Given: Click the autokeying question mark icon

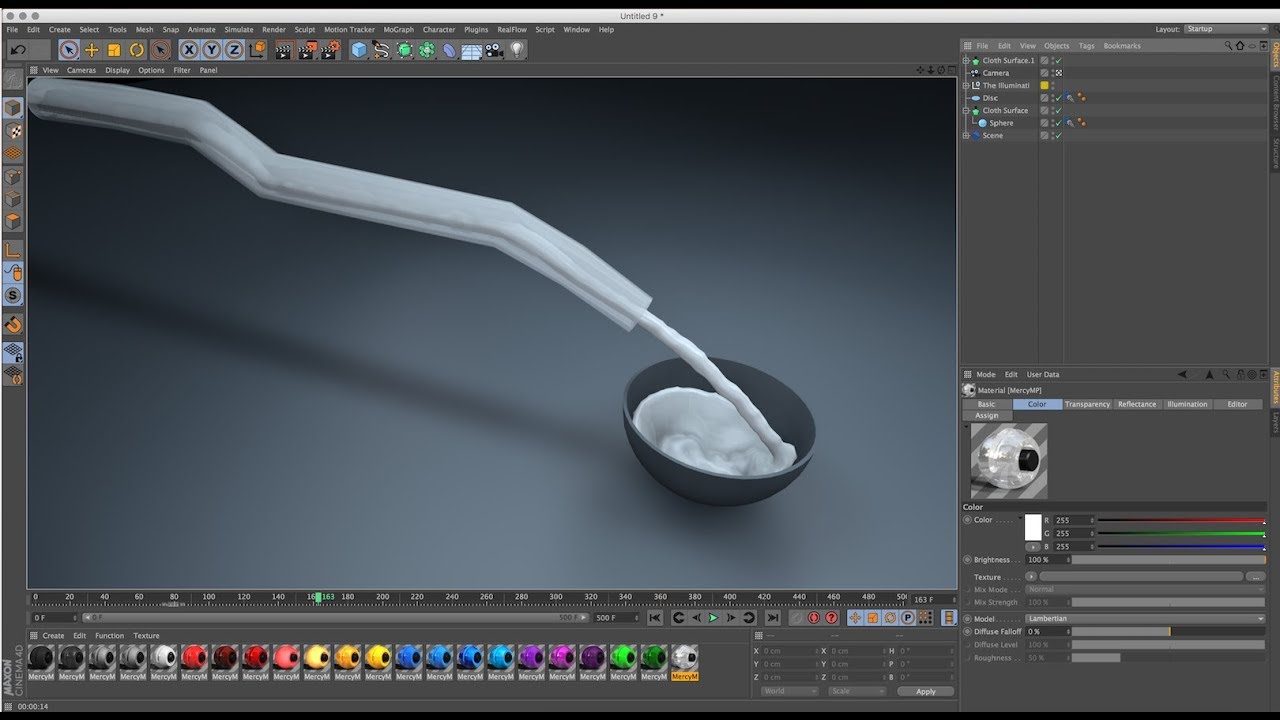Looking at the screenshot, I should [x=831, y=618].
